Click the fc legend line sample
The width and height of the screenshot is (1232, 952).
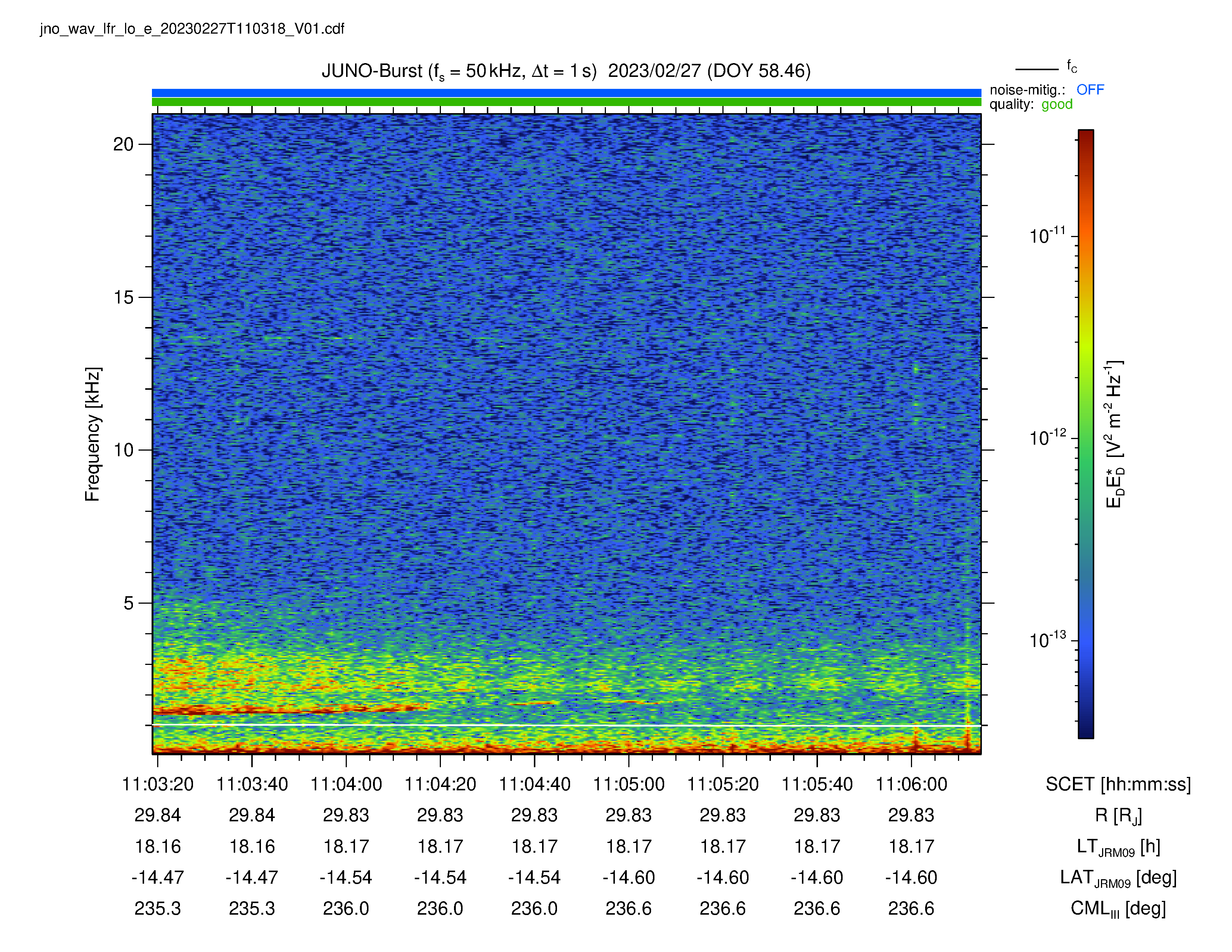click(x=1037, y=69)
